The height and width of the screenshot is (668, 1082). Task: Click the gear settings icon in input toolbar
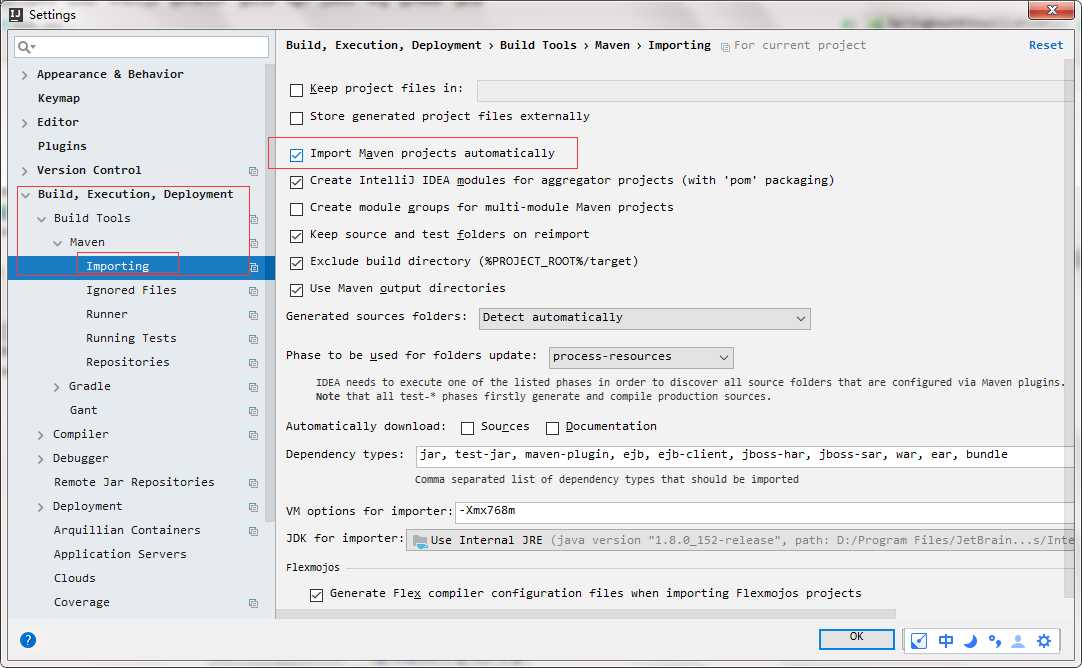tap(1044, 641)
